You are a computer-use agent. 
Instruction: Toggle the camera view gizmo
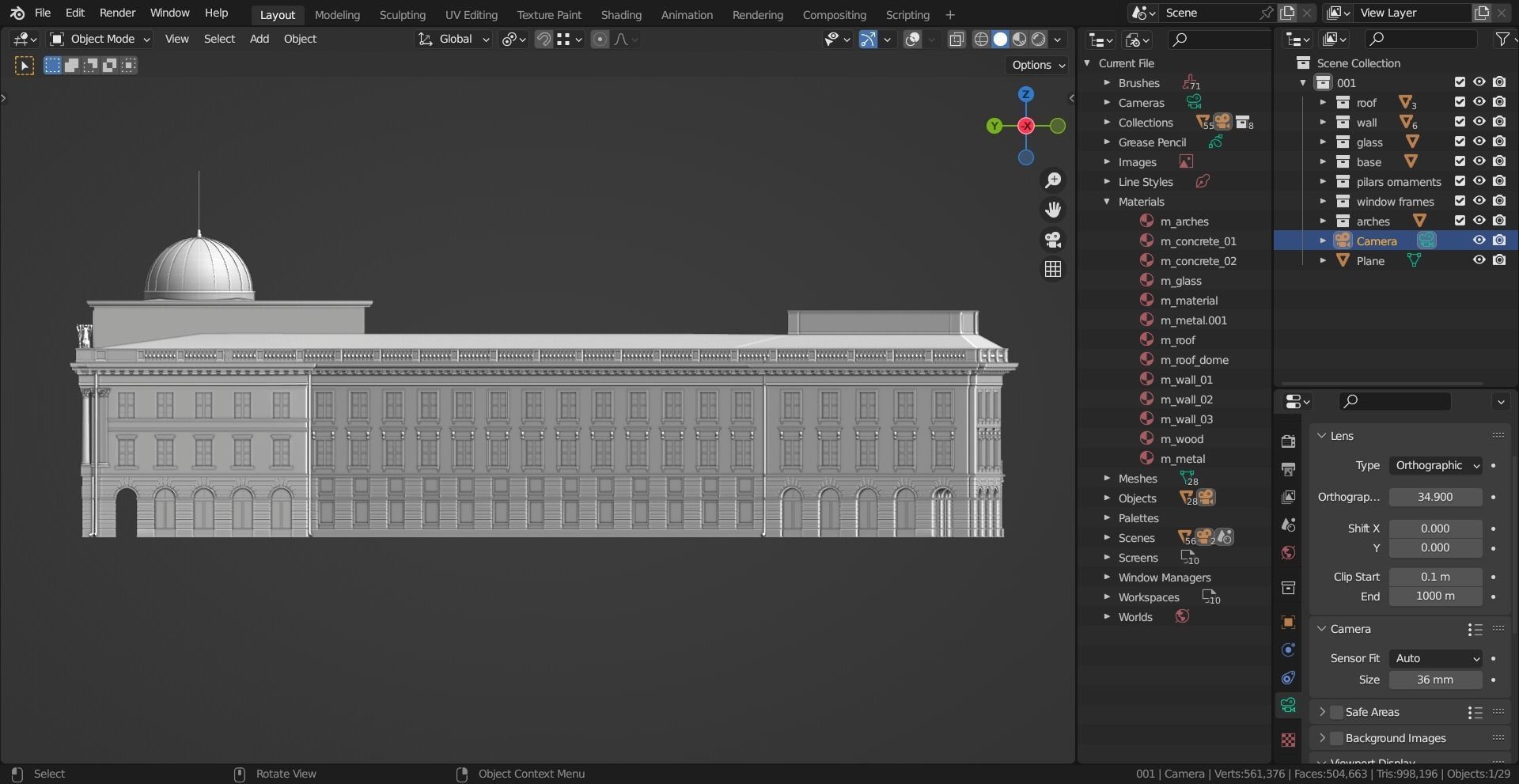(x=1053, y=240)
